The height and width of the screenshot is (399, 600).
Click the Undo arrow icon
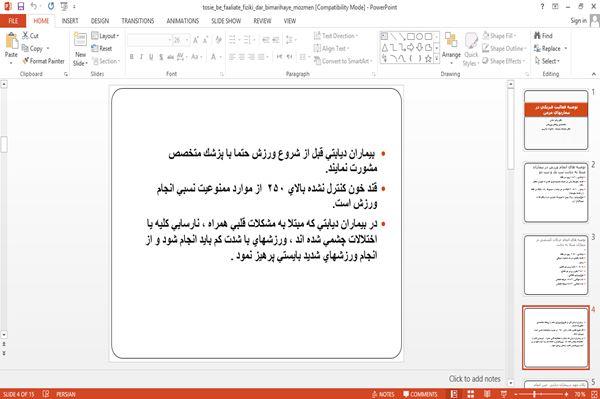point(34,7)
